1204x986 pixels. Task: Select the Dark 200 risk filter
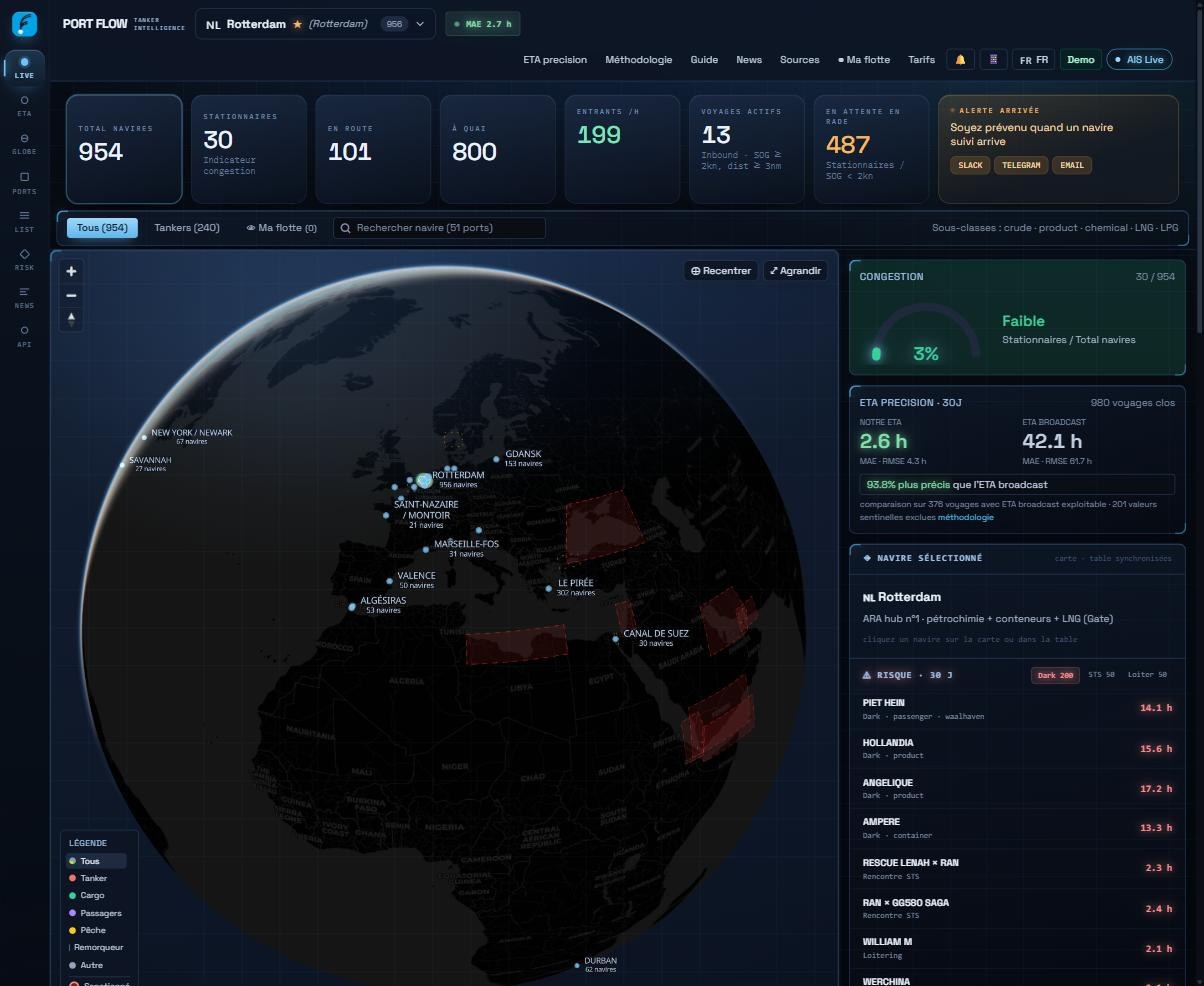[1056, 675]
